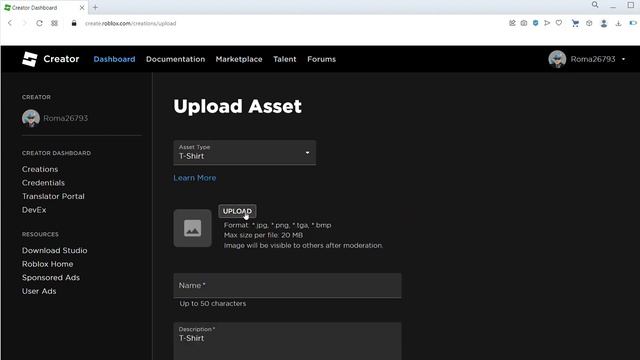Viewport: 640px width, 360px height.
Task: Open DevEx in the sidebar
Action: click(34, 210)
